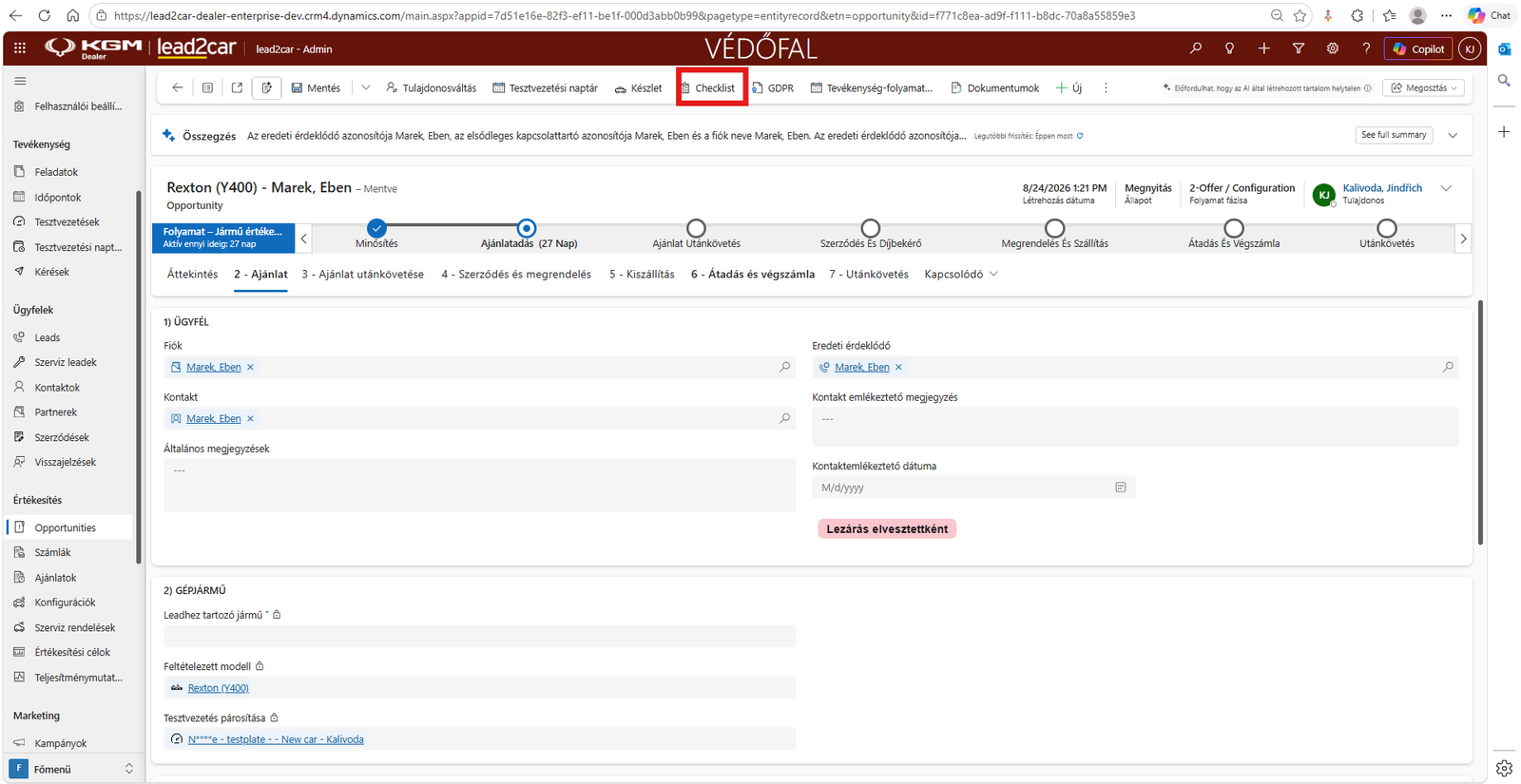Image resolution: width=1521 pixels, height=784 pixels.
Task: Click the Kontaktemlékeztető dátuma date field
Action: [973, 488]
